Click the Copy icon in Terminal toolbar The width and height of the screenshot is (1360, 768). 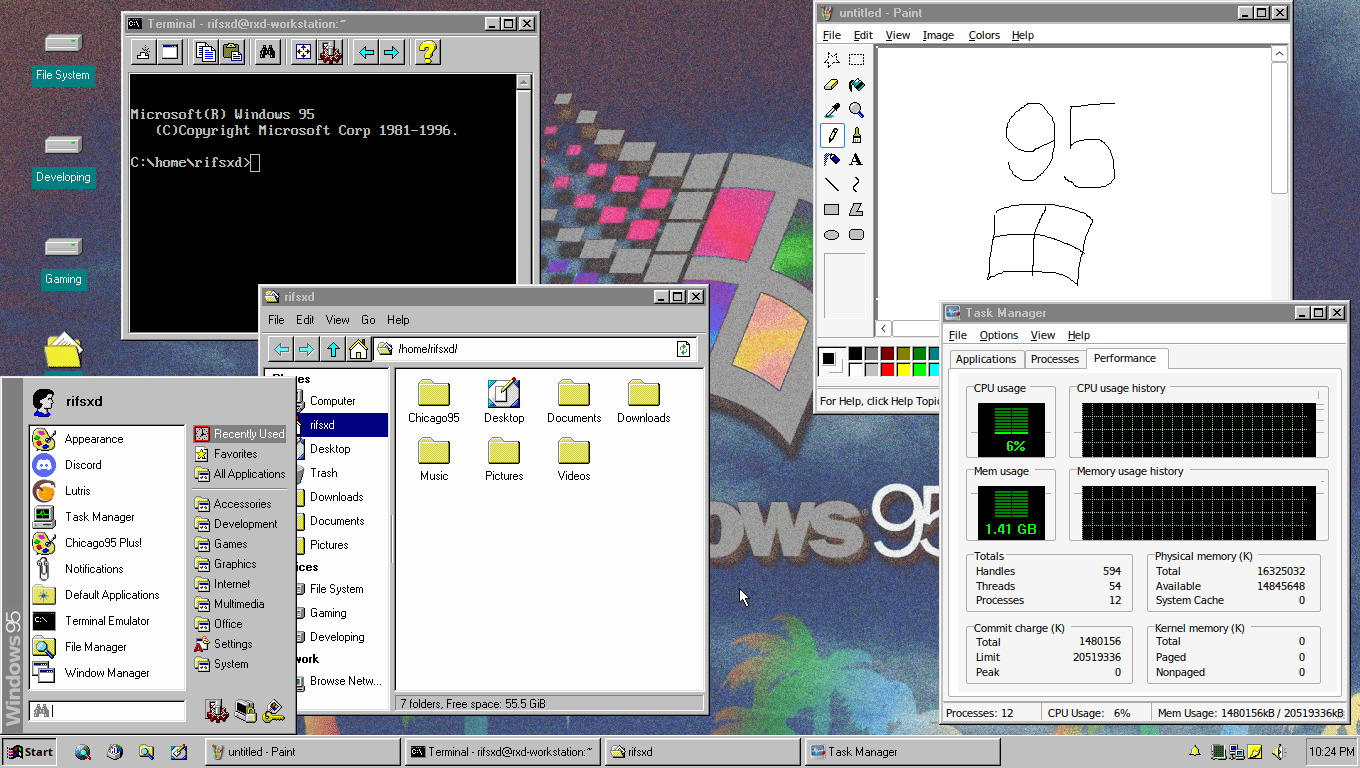[206, 52]
